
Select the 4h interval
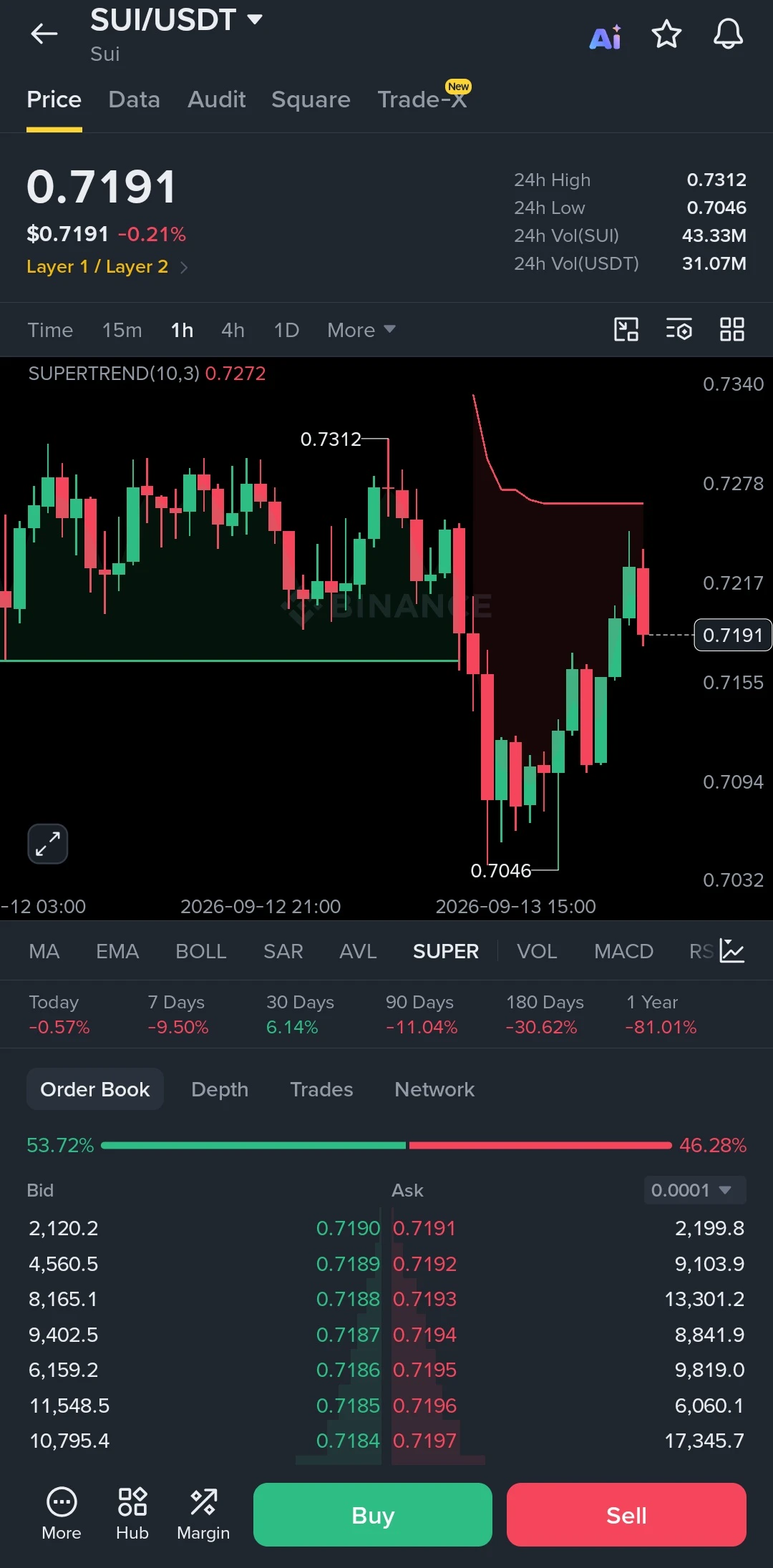(233, 330)
